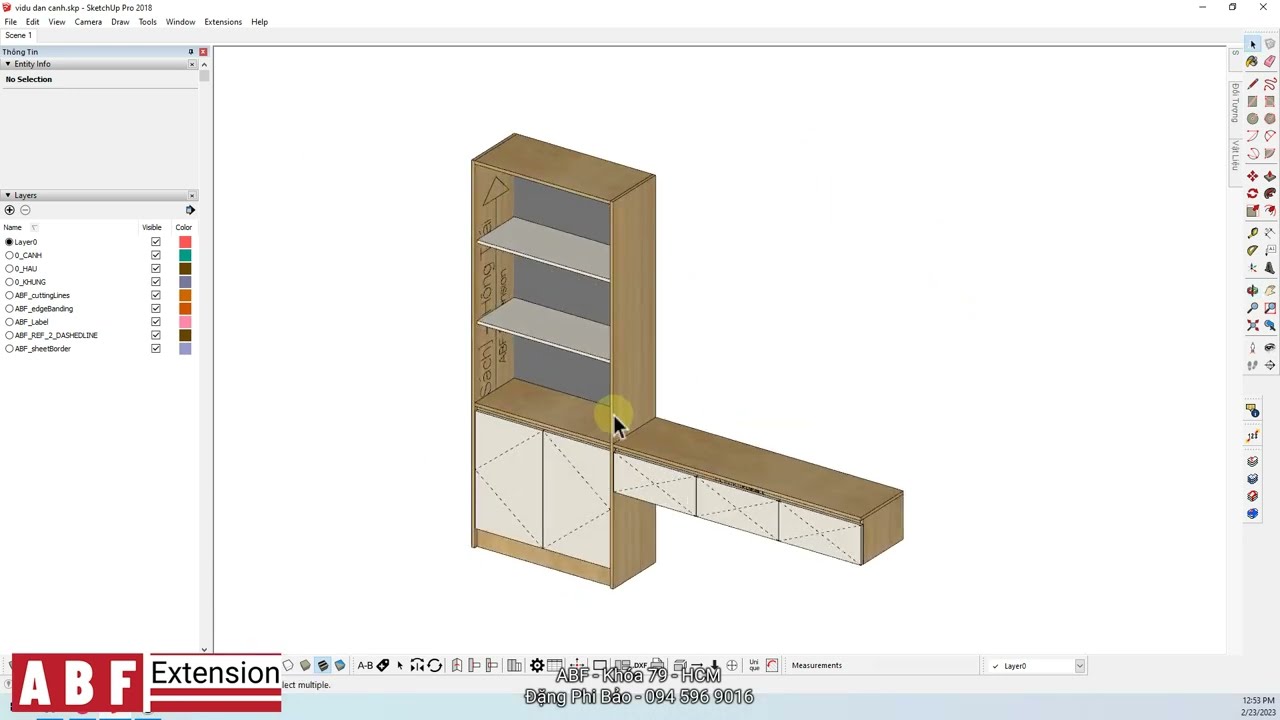Select the Rectangle drawing tool

(1253, 101)
